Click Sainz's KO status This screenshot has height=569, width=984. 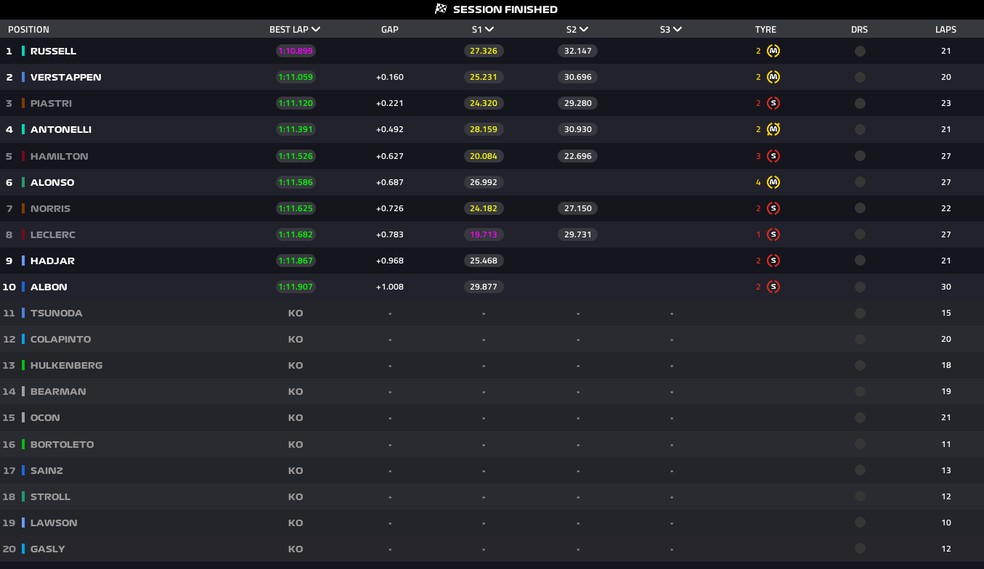[x=295, y=471]
